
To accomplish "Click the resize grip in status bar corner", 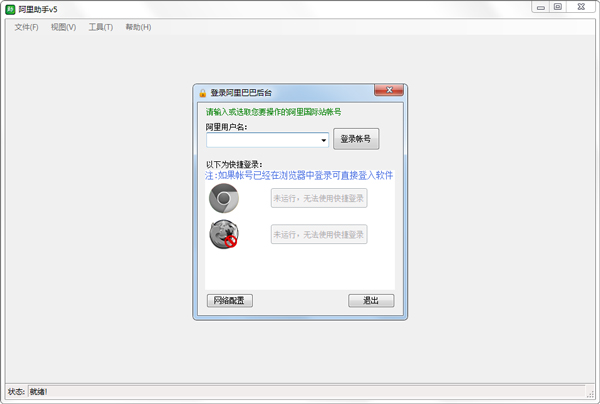I will click(x=591, y=396).
